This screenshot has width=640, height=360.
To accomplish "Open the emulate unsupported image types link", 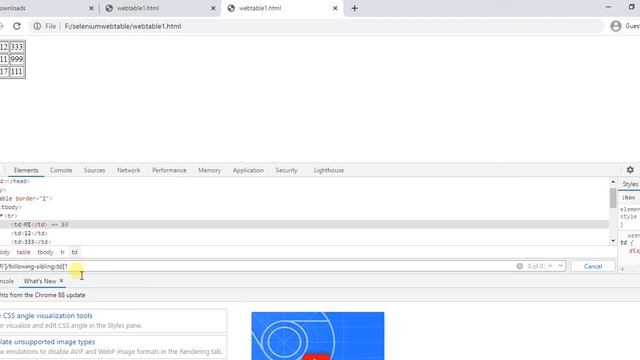I will pyautogui.click(x=47, y=342).
